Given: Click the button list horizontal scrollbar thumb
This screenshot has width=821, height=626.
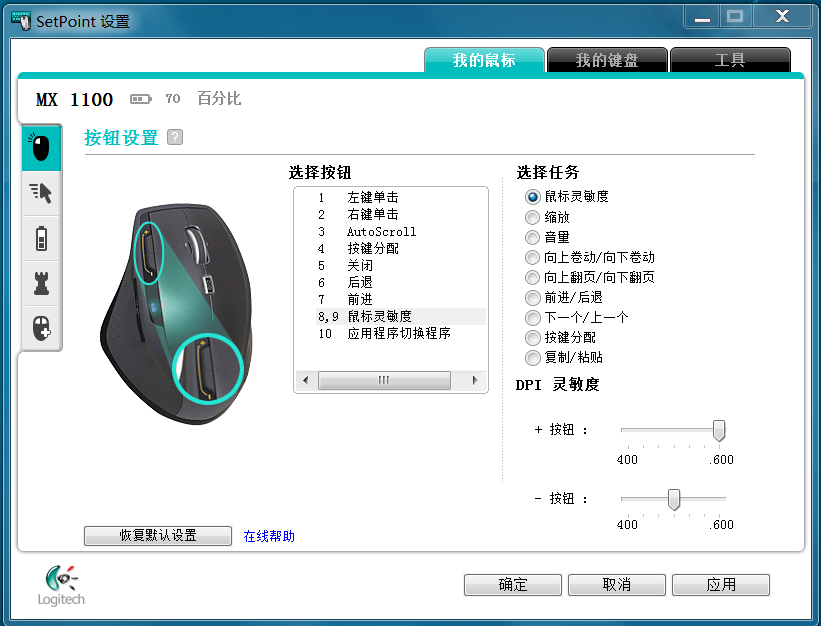Looking at the screenshot, I should coord(384,380).
